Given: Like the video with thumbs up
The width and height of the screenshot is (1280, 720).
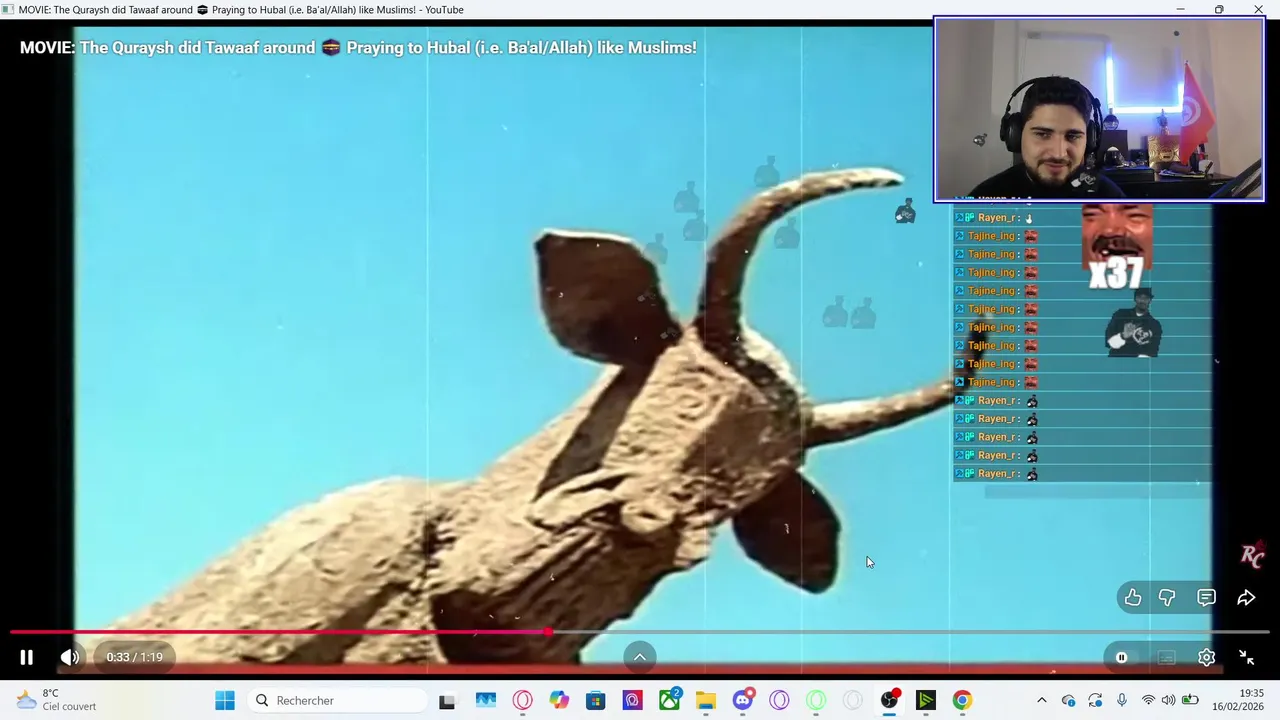Looking at the screenshot, I should pyautogui.click(x=1132, y=597).
